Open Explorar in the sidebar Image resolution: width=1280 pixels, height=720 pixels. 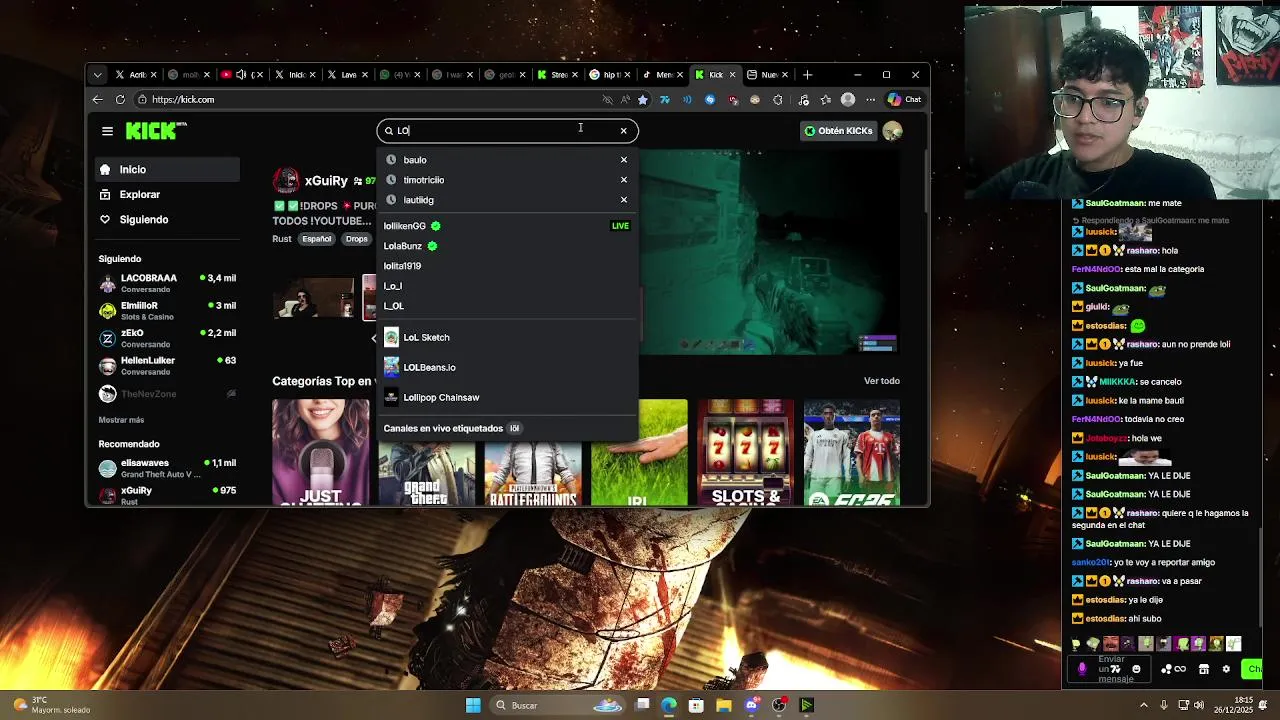coord(168,195)
